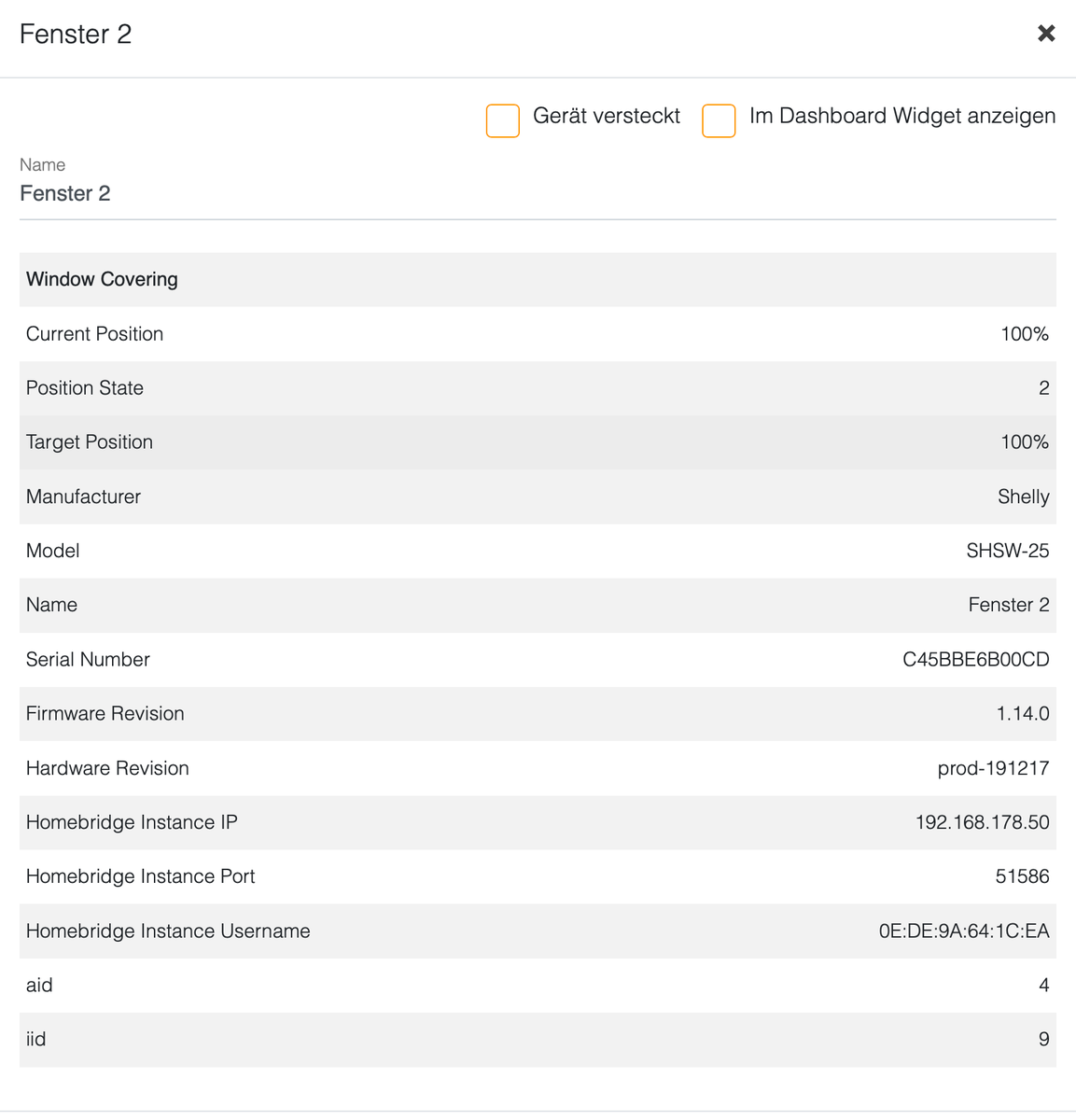
Task: Click the Name input field containing Fenster 2
Action: [537, 194]
